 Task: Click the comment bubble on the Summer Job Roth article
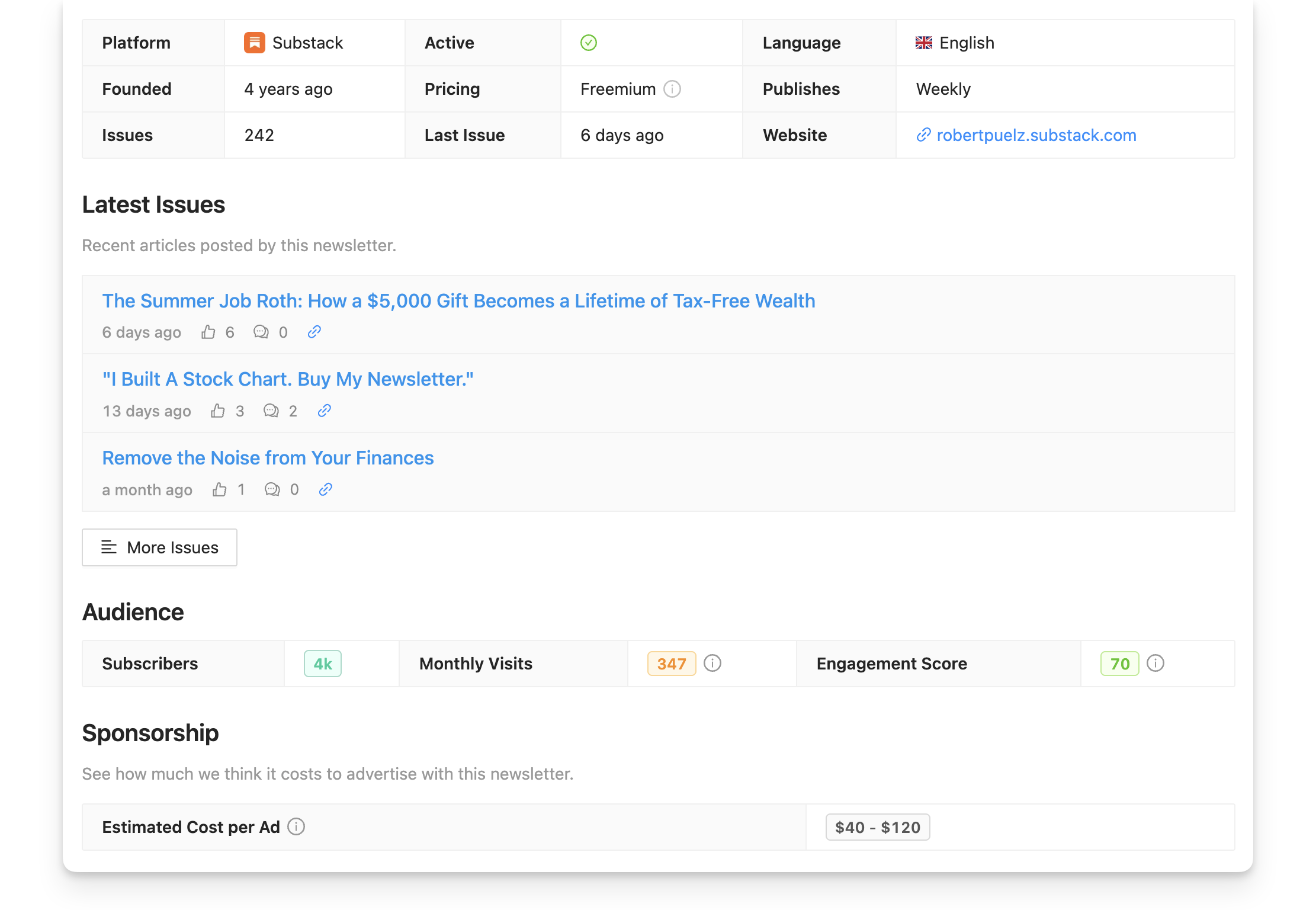tap(261, 332)
